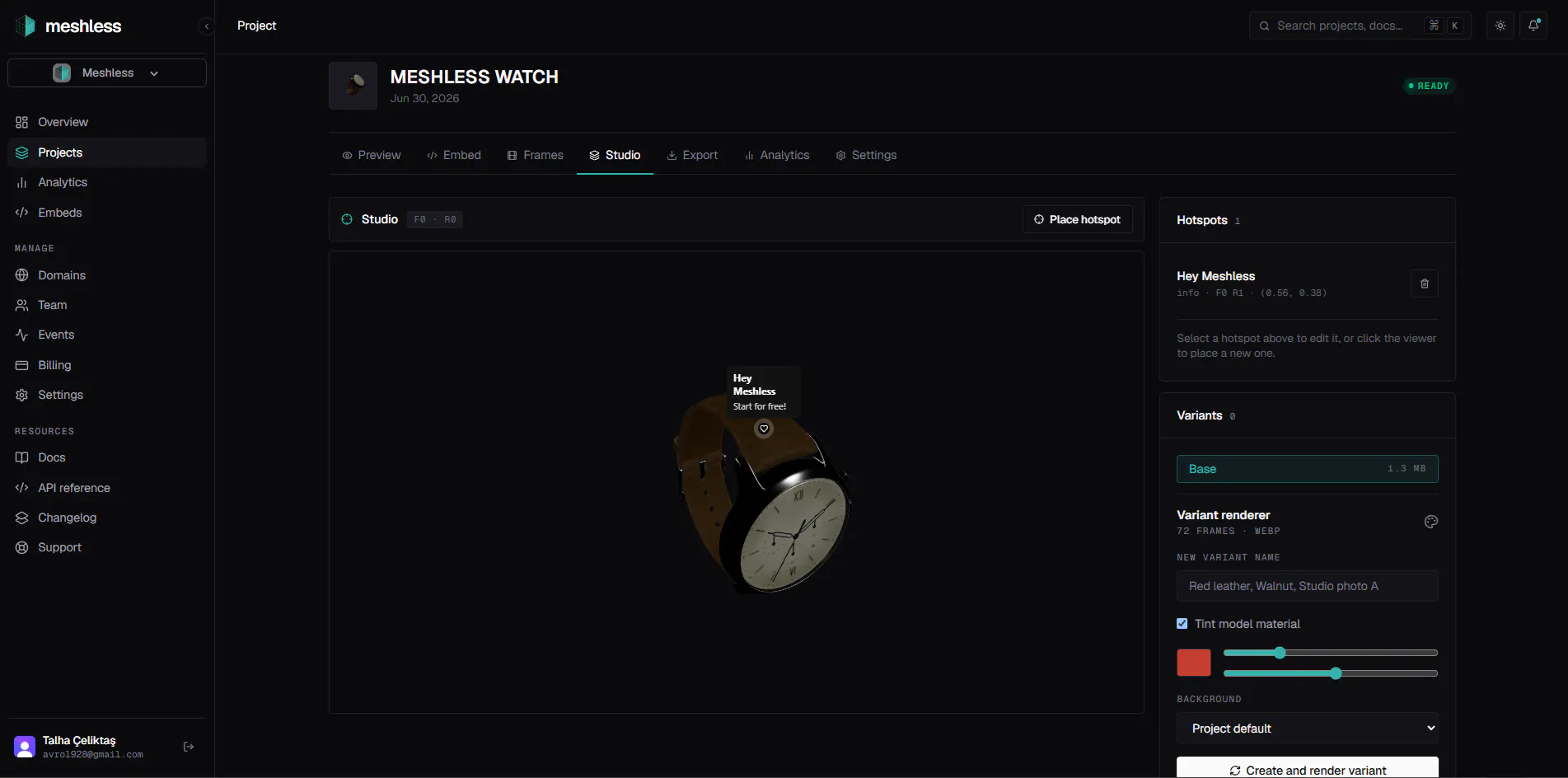This screenshot has height=778, width=1568.
Task: Click the F0 · R0 frame indicator
Action: pos(435,219)
